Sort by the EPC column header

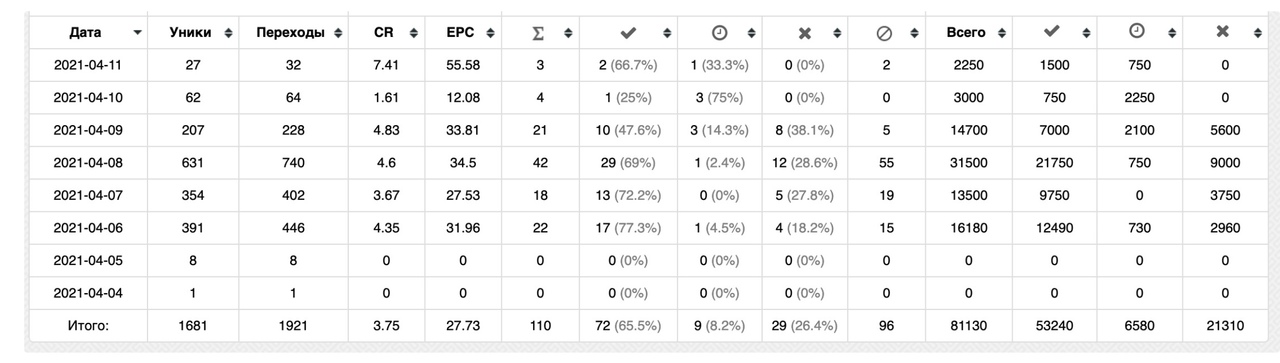(x=460, y=33)
